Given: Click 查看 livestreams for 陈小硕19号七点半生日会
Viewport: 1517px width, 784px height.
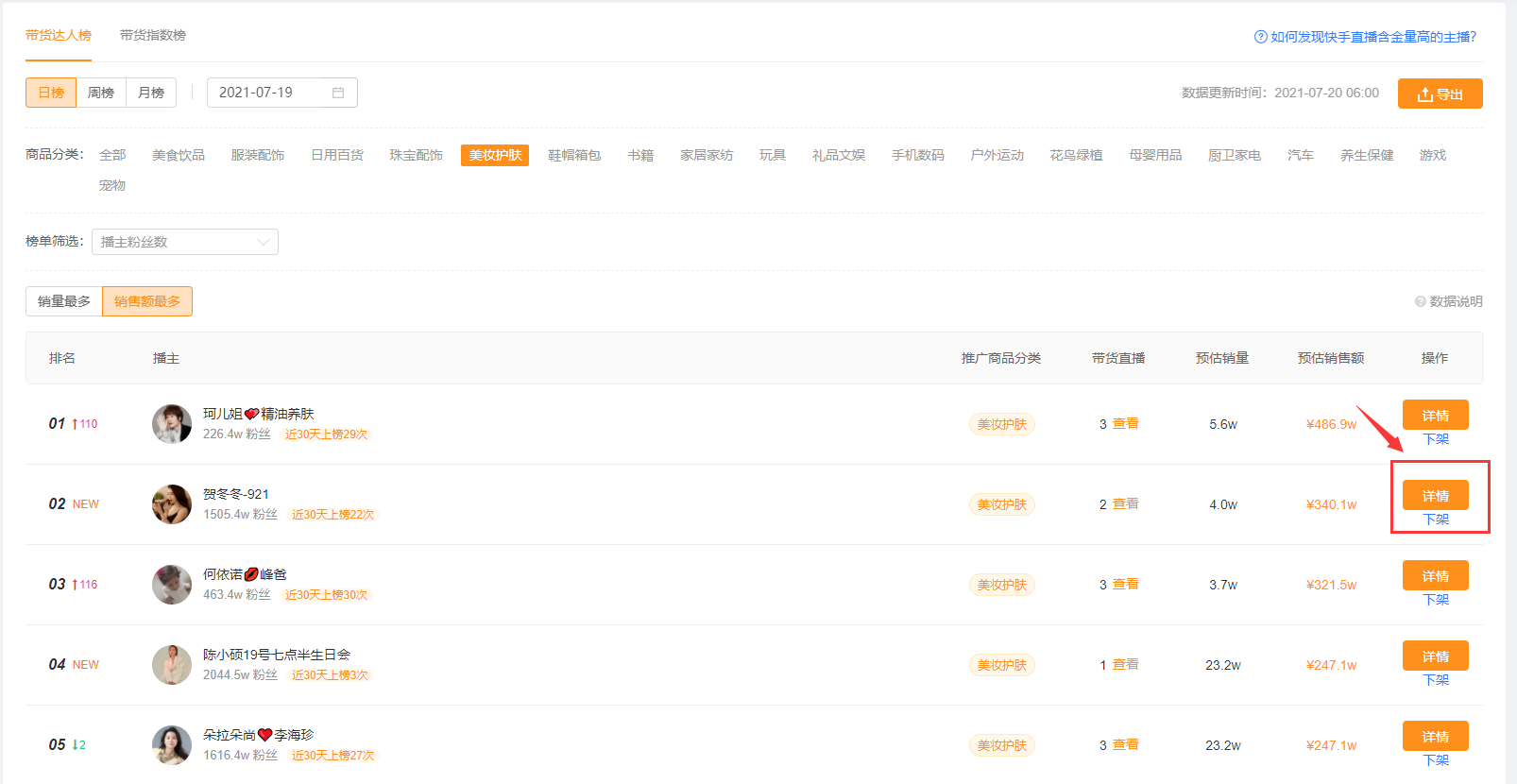Looking at the screenshot, I should click(1125, 665).
